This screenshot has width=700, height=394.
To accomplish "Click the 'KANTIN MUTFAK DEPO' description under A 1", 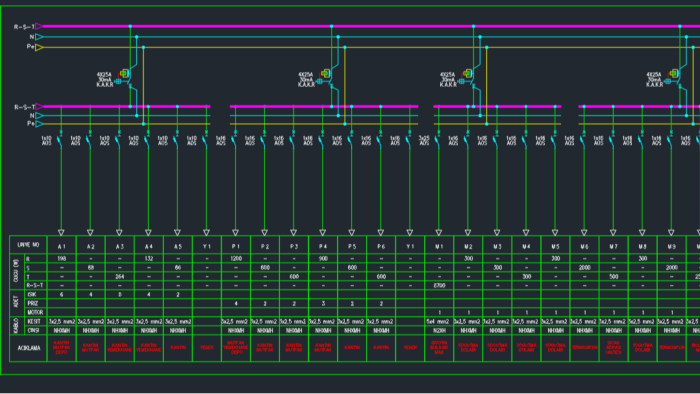I will tap(62, 348).
